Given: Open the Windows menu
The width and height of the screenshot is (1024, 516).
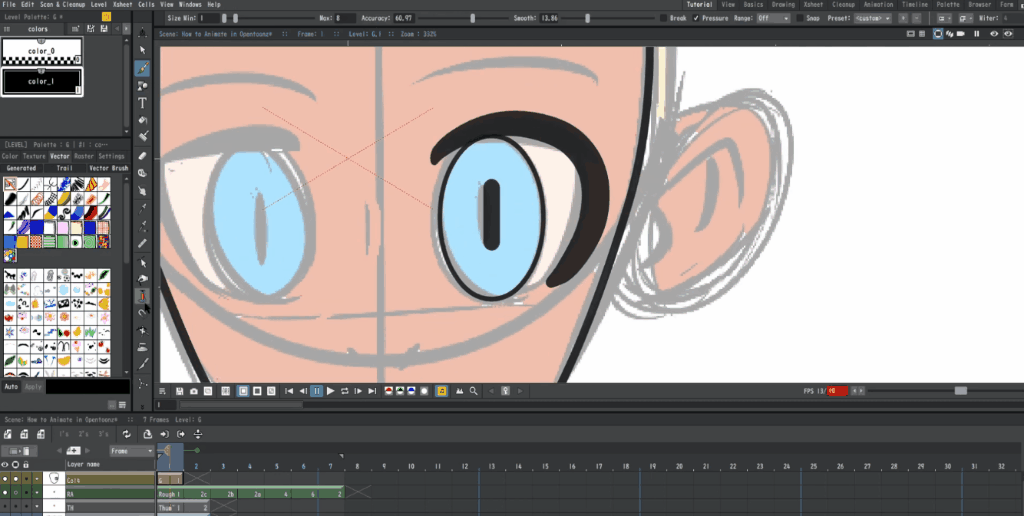Looking at the screenshot, I should pyautogui.click(x=190, y=5).
